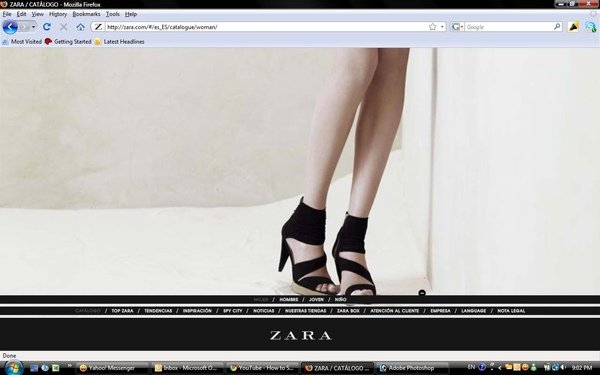Open the EMPRESA page

click(x=440, y=311)
